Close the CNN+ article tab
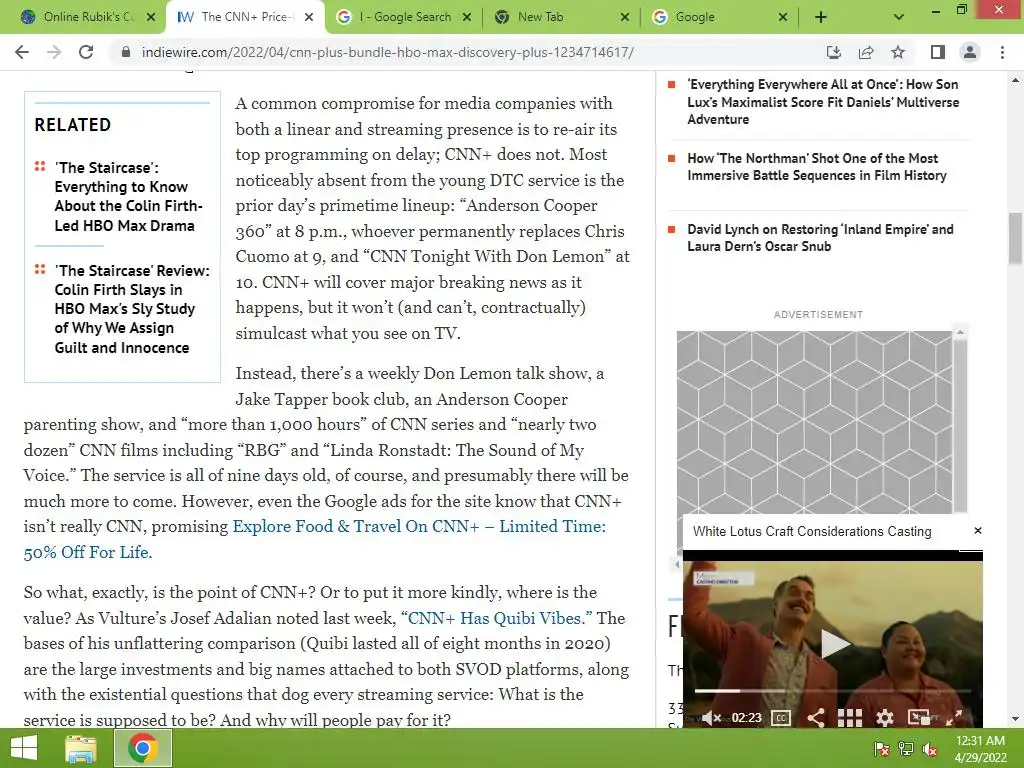1024x768 pixels. point(310,17)
